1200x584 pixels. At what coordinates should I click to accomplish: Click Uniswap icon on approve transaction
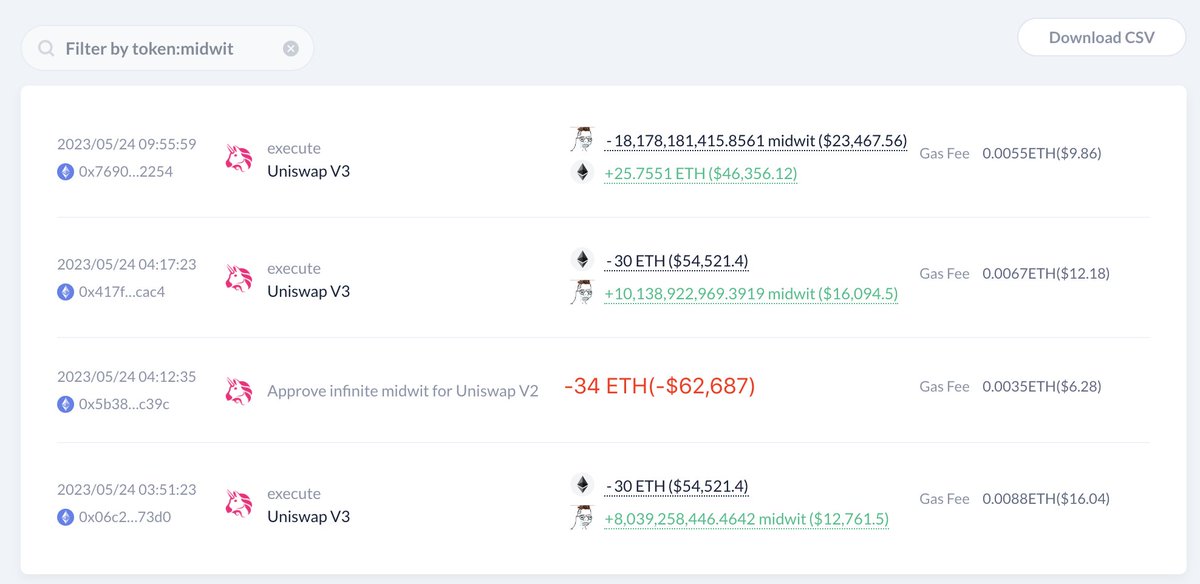pos(238,391)
